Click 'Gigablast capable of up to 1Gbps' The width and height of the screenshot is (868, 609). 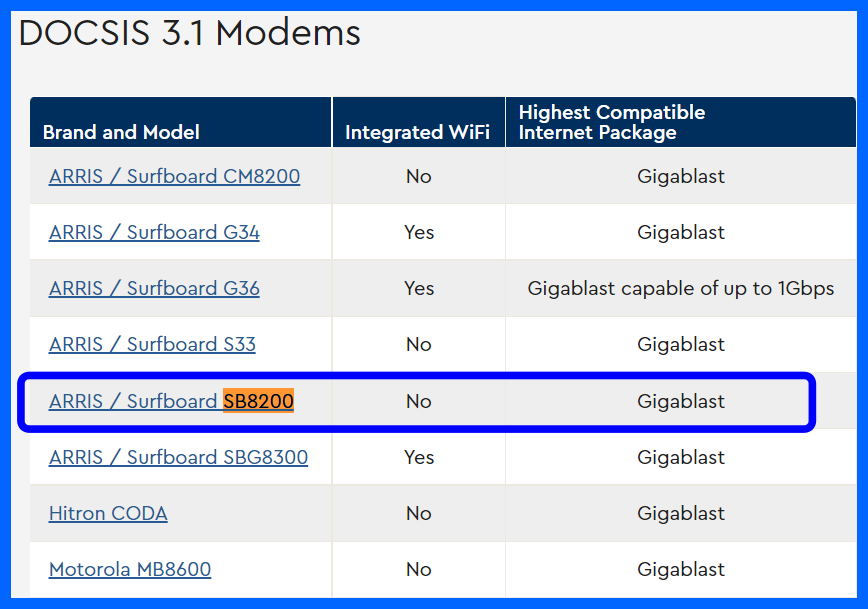point(681,288)
